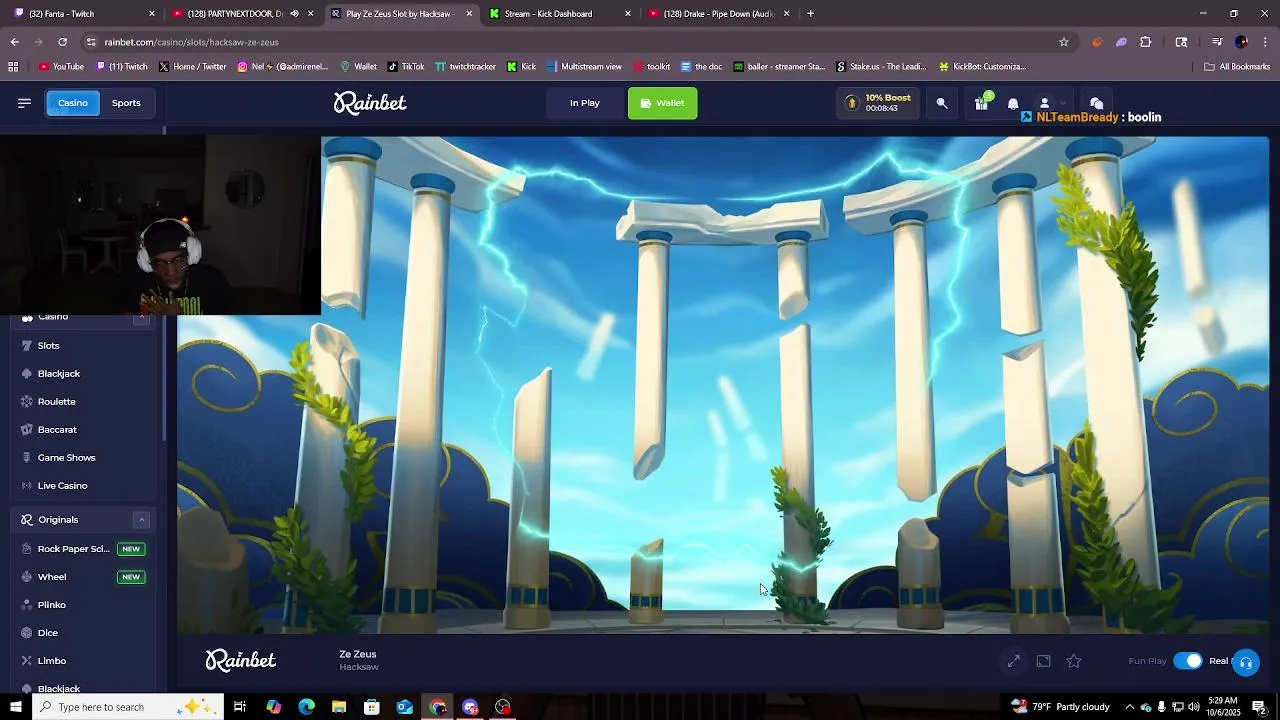1280x720 pixels.
Task: Open Task View on taskbar
Action: pos(240,707)
